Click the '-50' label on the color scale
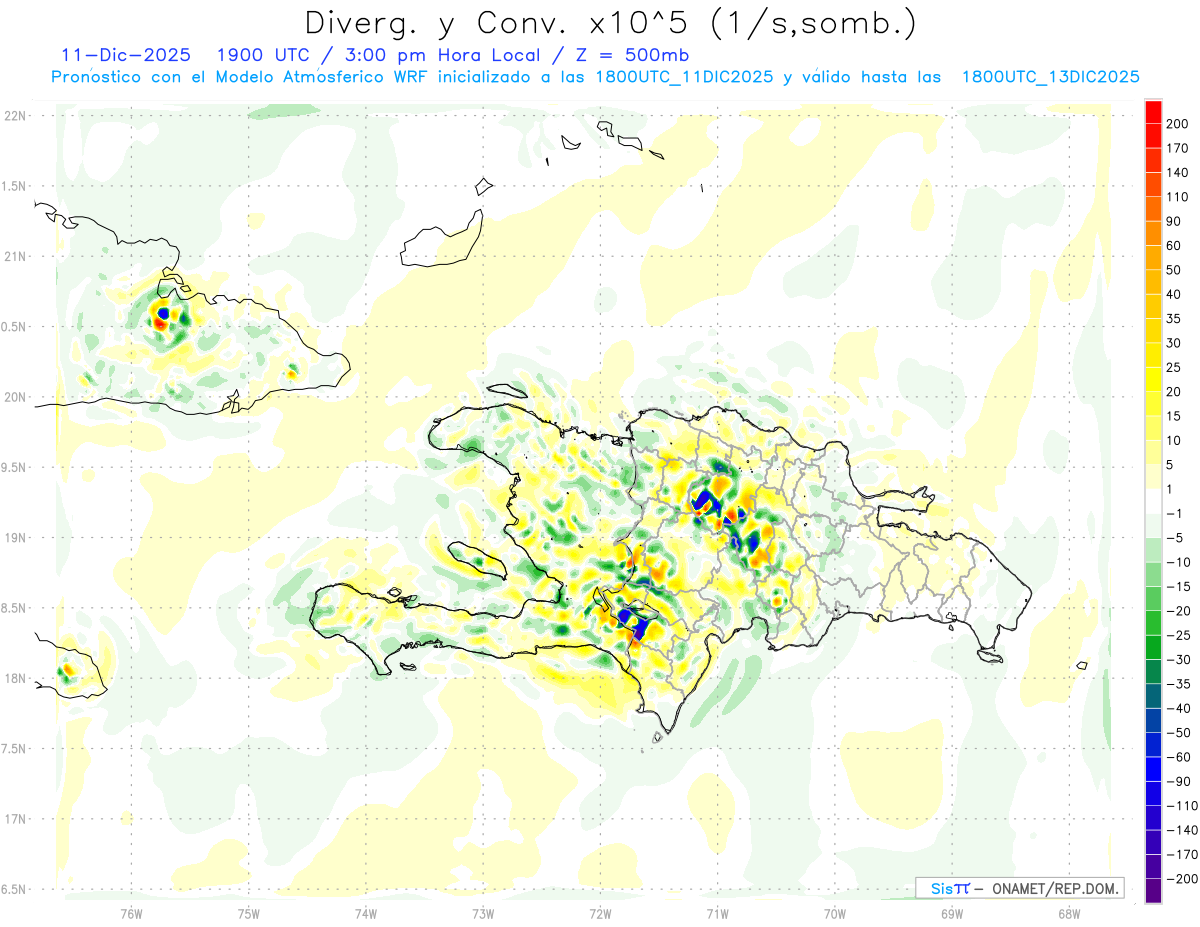Screen dimensions: 1200x927 point(1178,732)
